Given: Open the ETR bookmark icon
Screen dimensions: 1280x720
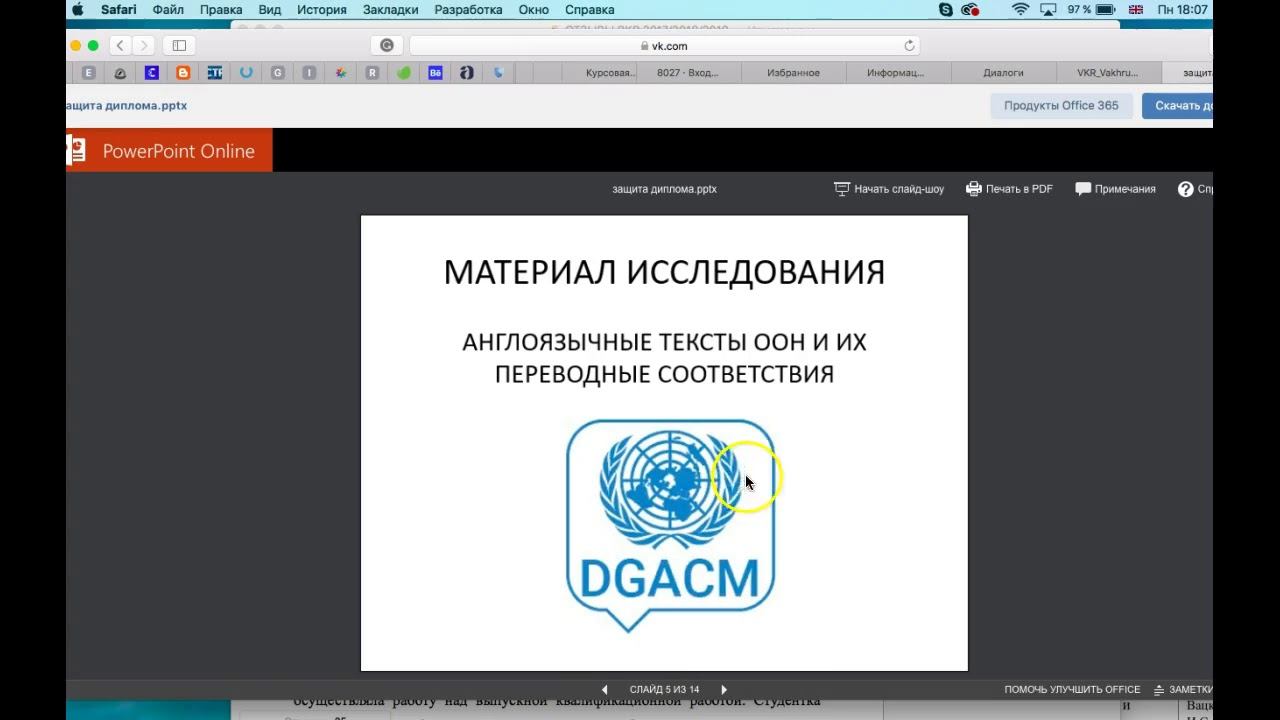Looking at the screenshot, I should 214,72.
